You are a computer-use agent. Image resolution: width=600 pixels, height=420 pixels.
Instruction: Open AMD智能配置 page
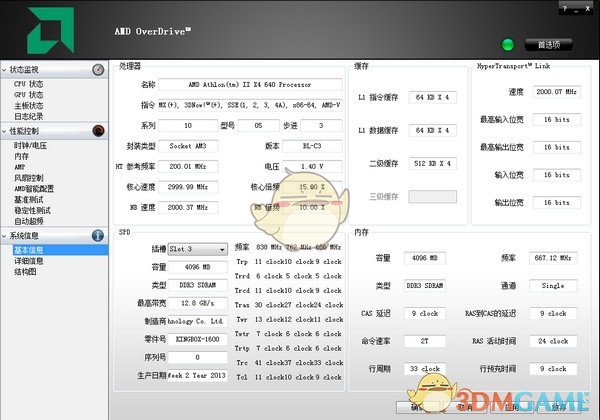34,189
